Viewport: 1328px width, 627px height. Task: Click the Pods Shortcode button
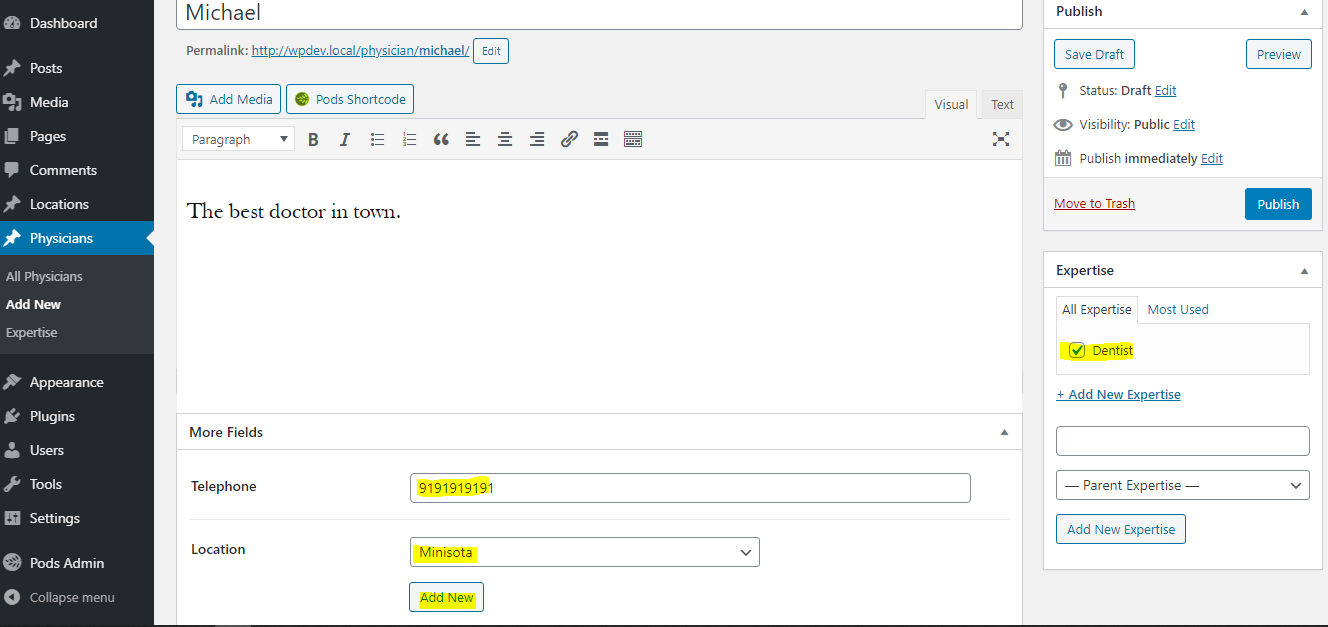click(350, 99)
